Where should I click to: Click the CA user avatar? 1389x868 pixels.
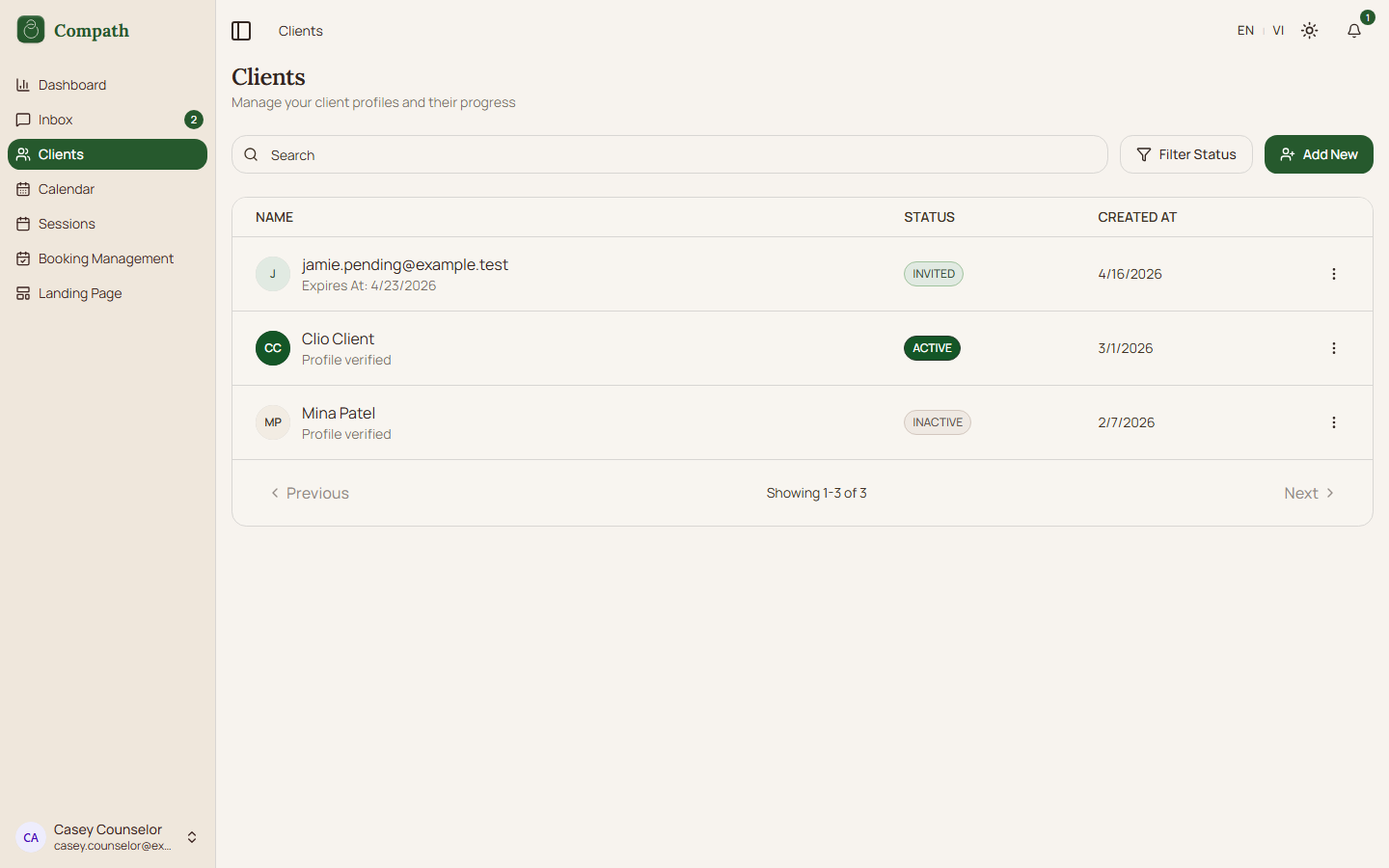pyautogui.click(x=31, y=837)
